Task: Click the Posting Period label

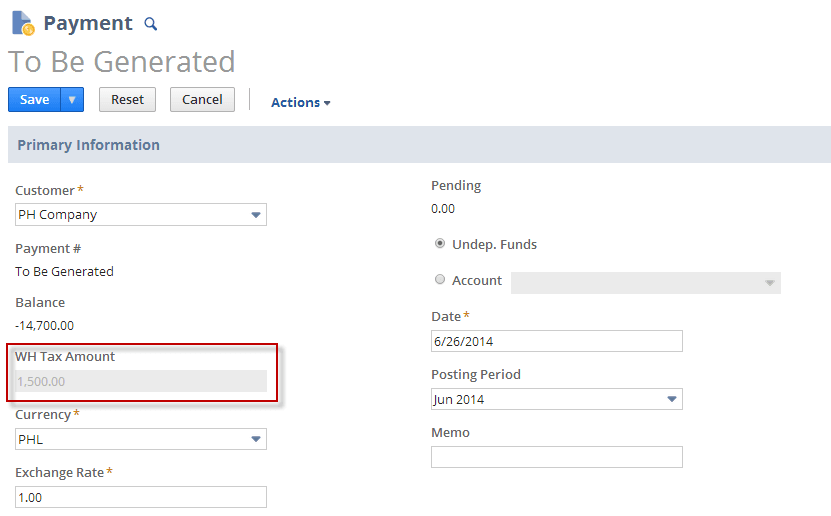Action: click(x=476, y=375)
